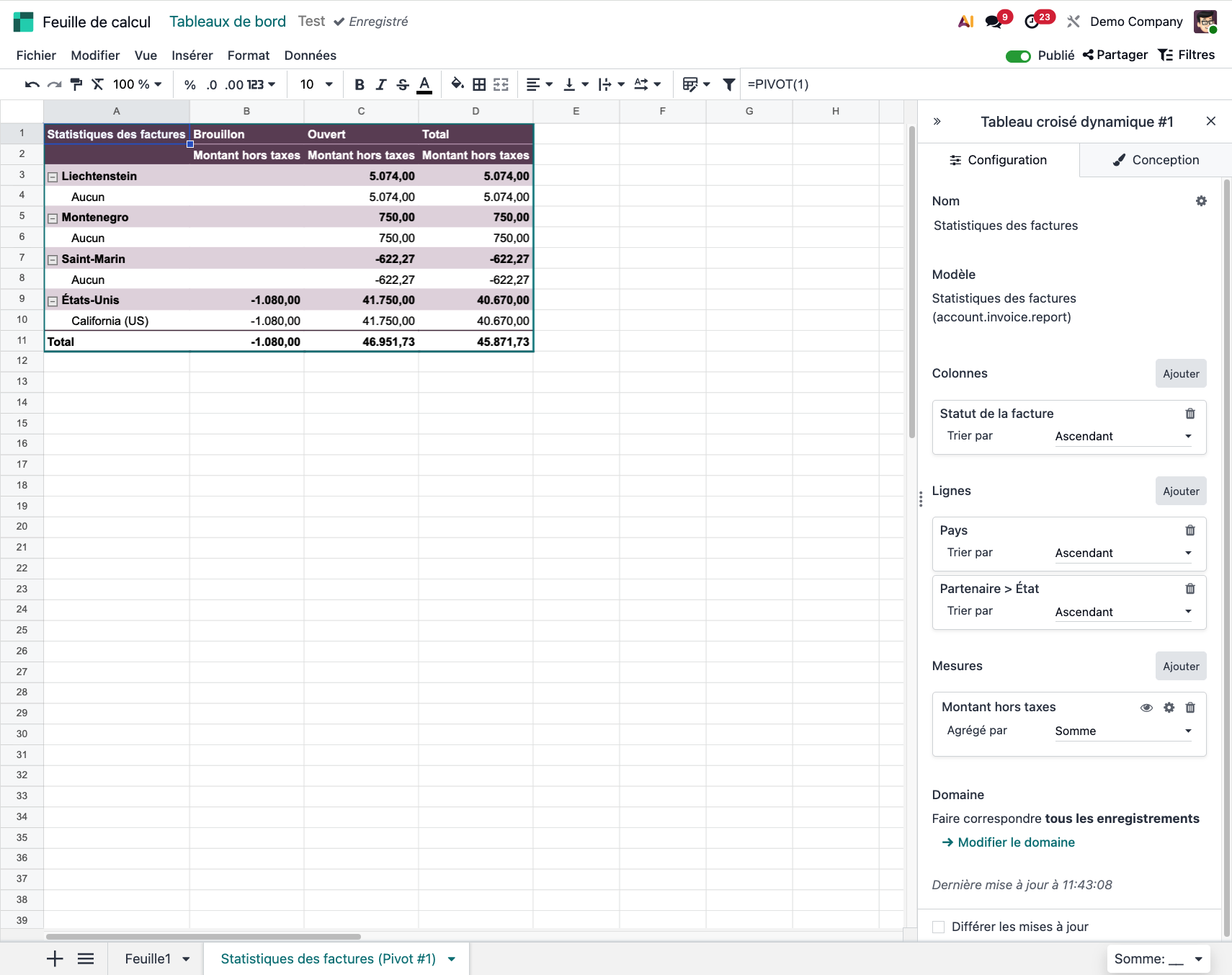
Task: Click the clear formatting icon
Action: tap(98, 84)
